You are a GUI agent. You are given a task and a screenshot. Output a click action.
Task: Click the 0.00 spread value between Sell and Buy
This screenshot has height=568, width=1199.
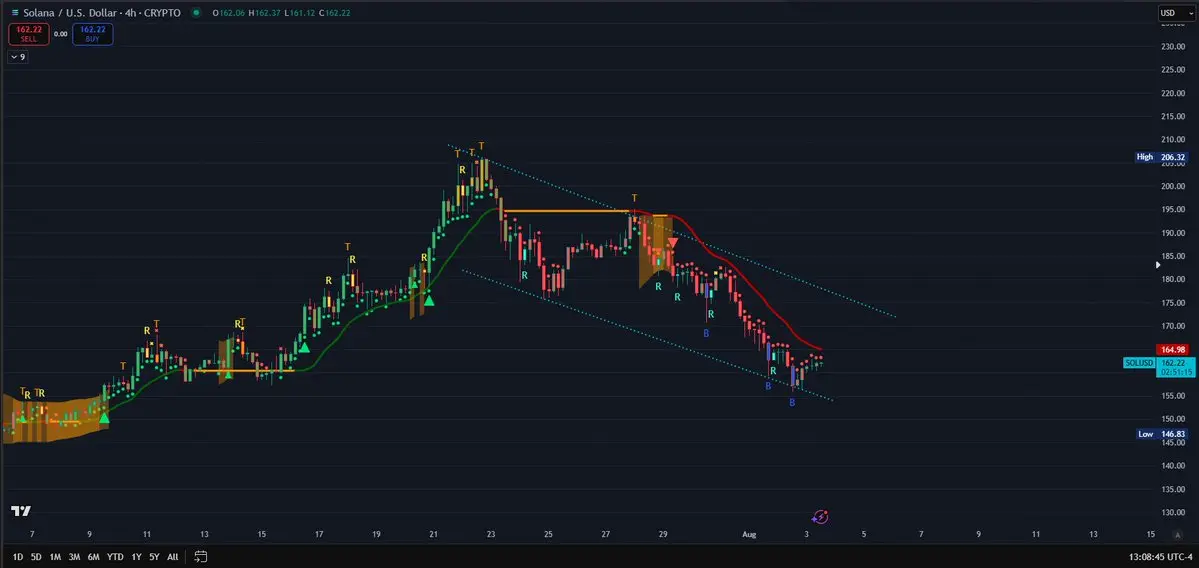point(60,34)
